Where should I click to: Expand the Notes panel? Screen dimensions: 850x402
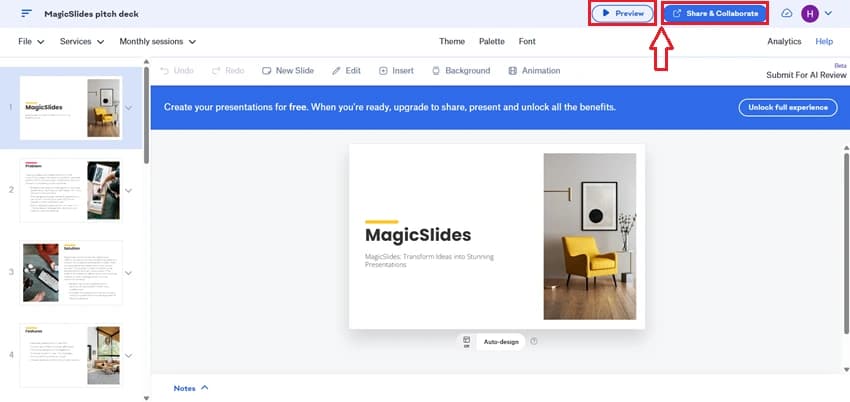[x=191, y=388]
